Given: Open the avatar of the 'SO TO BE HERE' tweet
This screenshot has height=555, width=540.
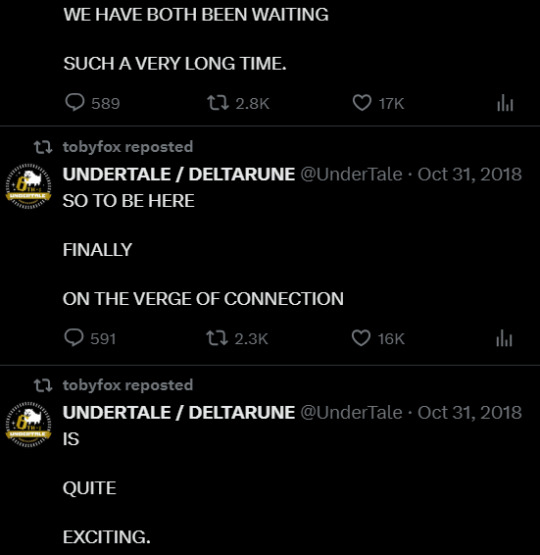Looking at the screenshot, I should click(x=28, y=186).
